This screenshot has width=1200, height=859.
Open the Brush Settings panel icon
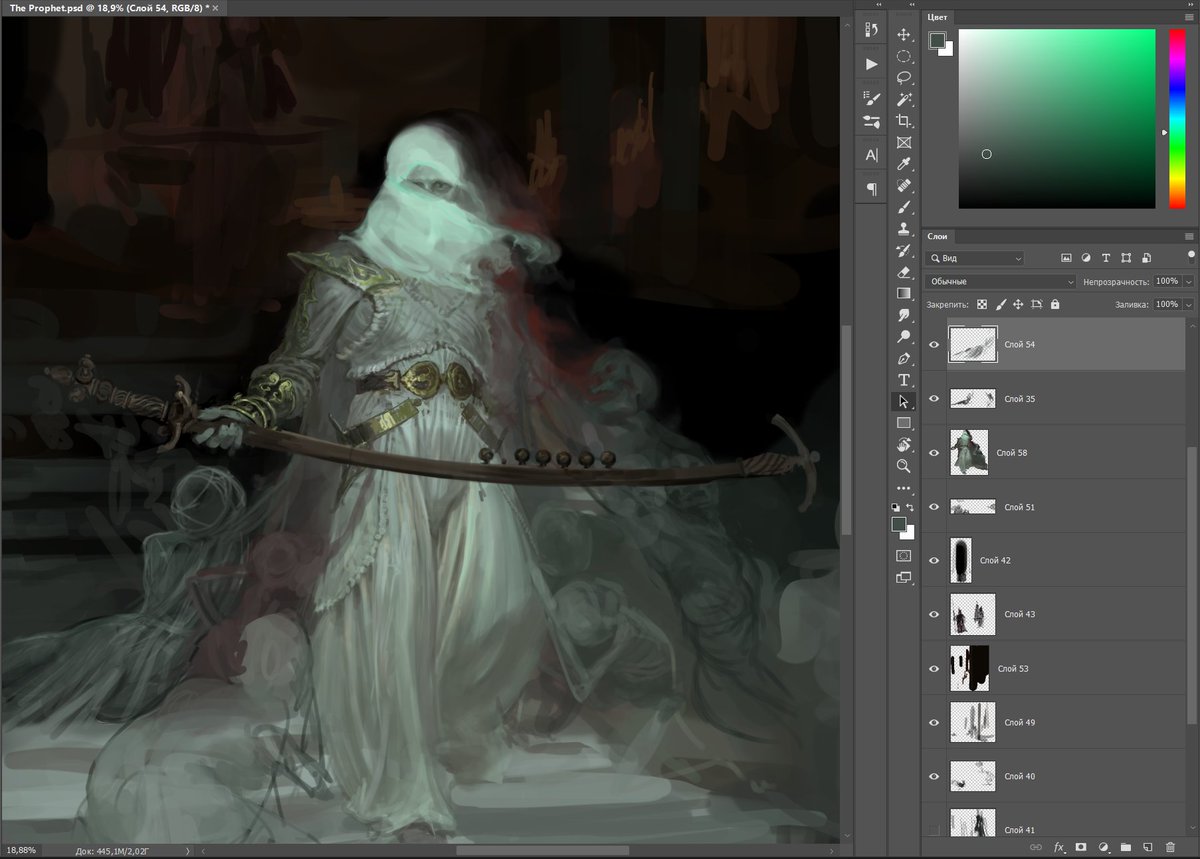(871, 98)
